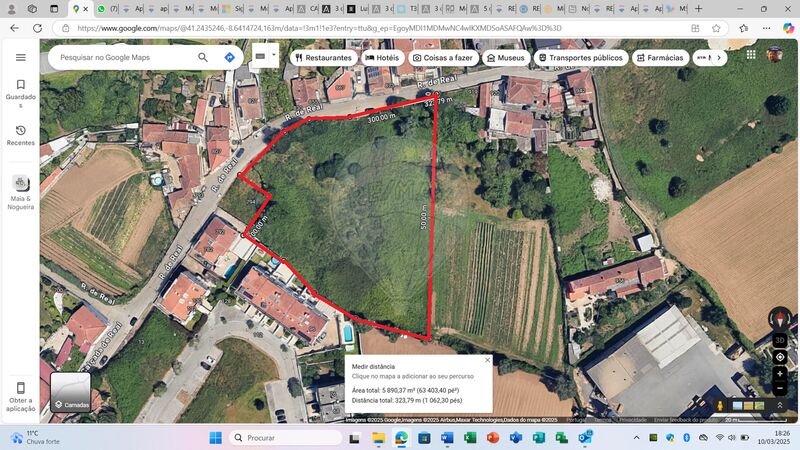Drop the Street View pegman icon
This screenshot has height=450, width=800.
[720, 406]
